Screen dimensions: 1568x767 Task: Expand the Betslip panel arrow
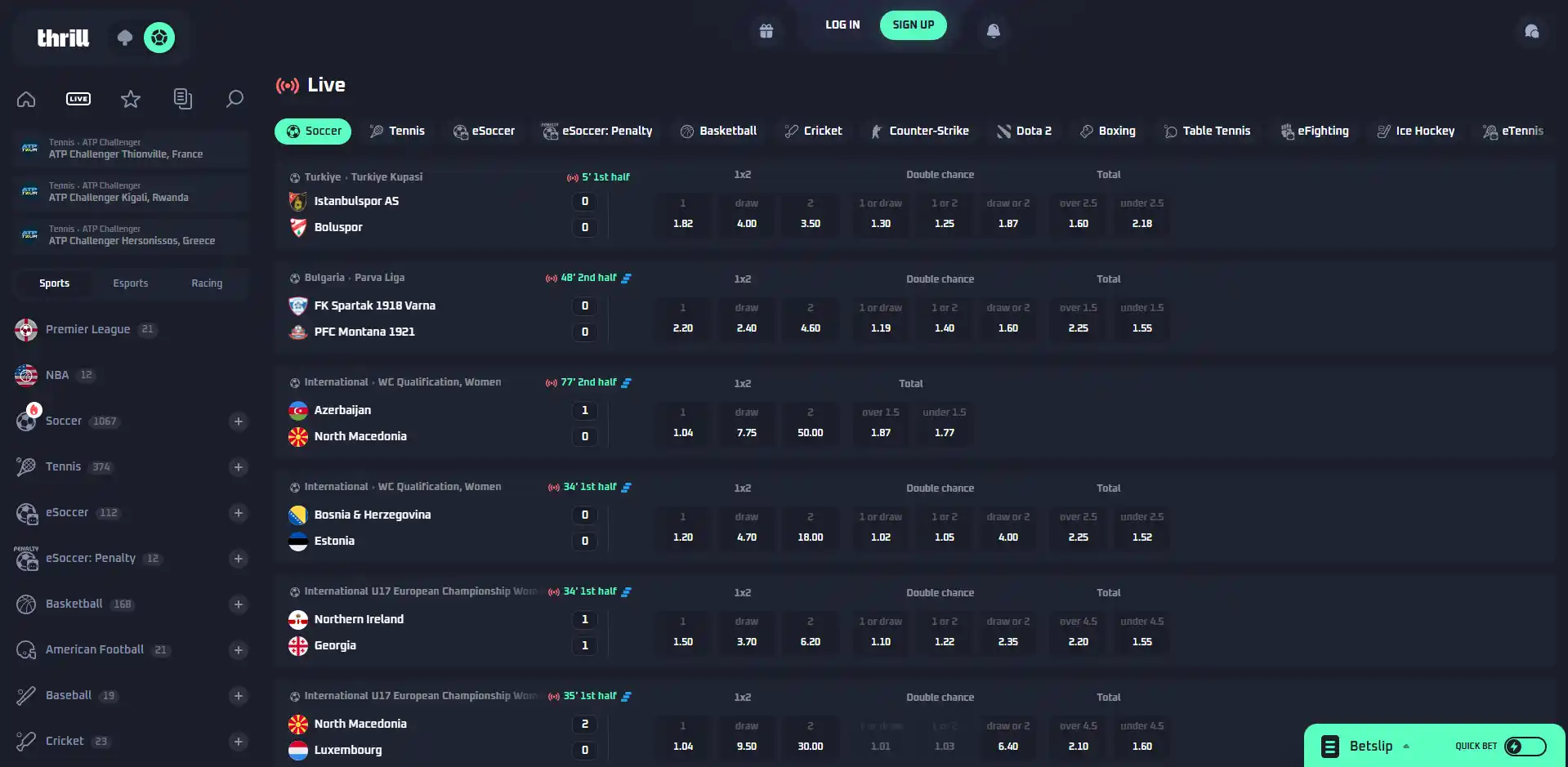(x=1406, y=746)
